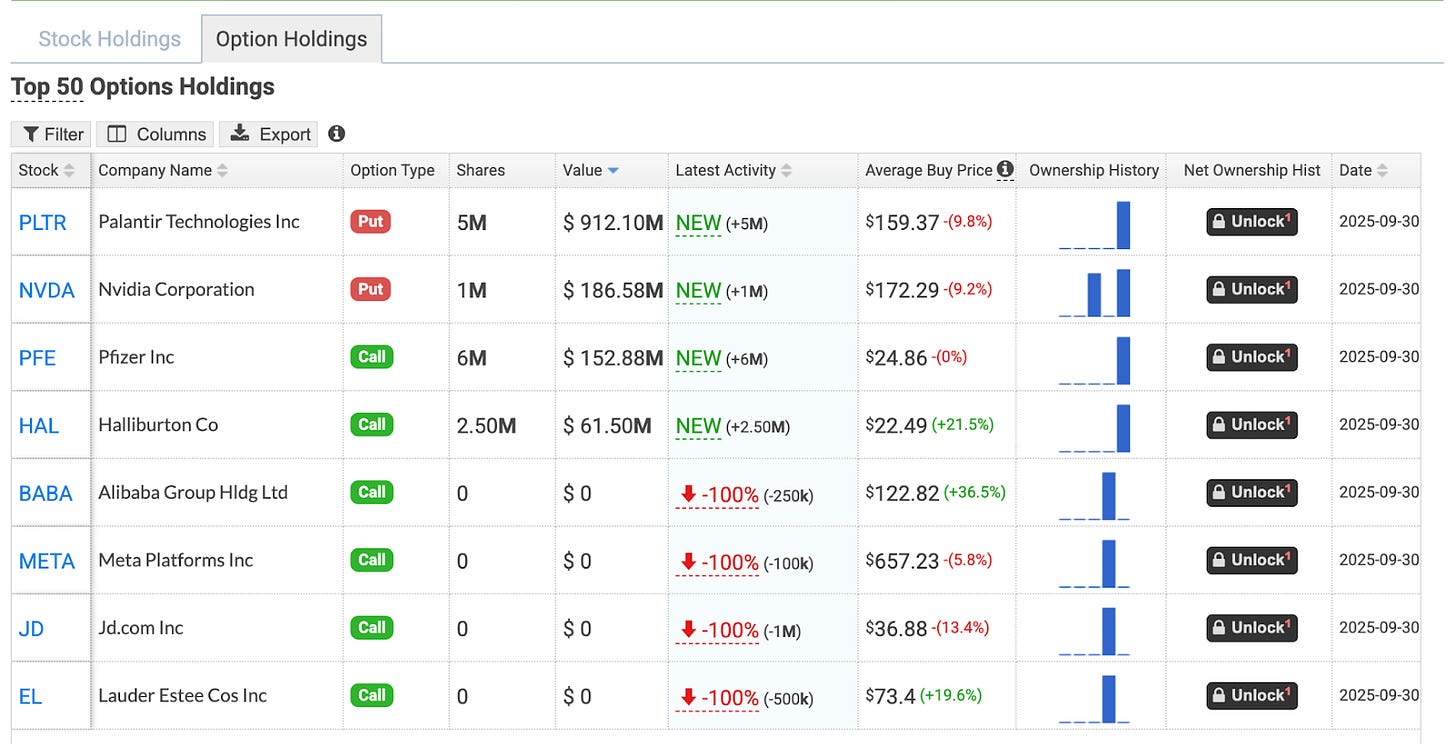Viewport: 1456px width, 744px height.
Task: Unlock net ownership for Jd.com row
Action: pos(1252,628)
